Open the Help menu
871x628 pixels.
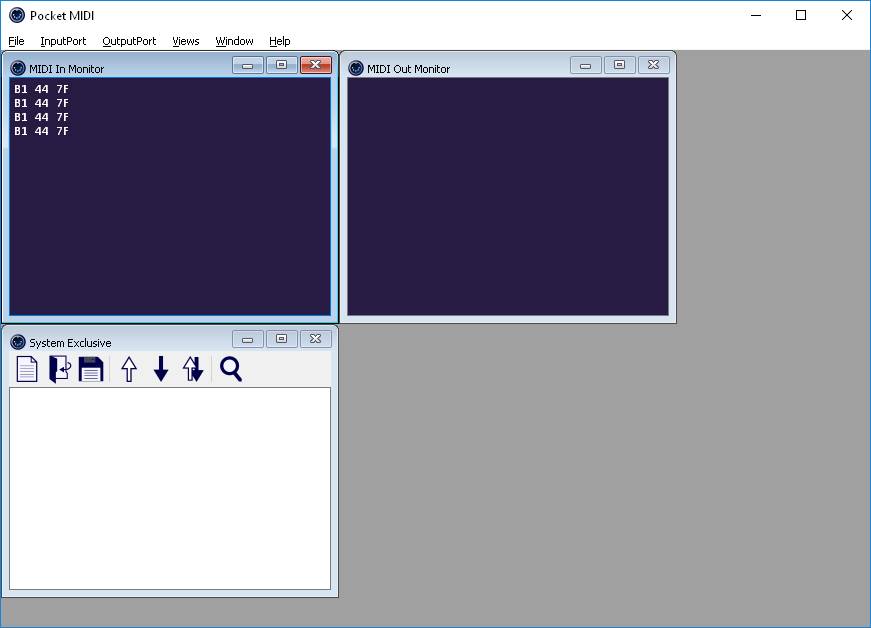coord(279,41)
